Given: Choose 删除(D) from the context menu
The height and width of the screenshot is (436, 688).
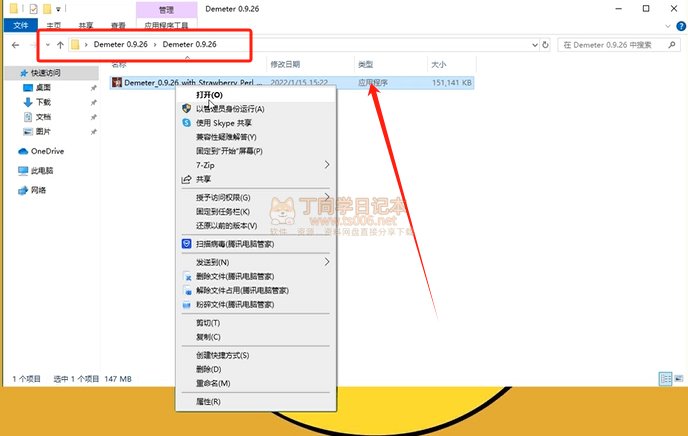Looking at the screenshot, I should point(256,369).
